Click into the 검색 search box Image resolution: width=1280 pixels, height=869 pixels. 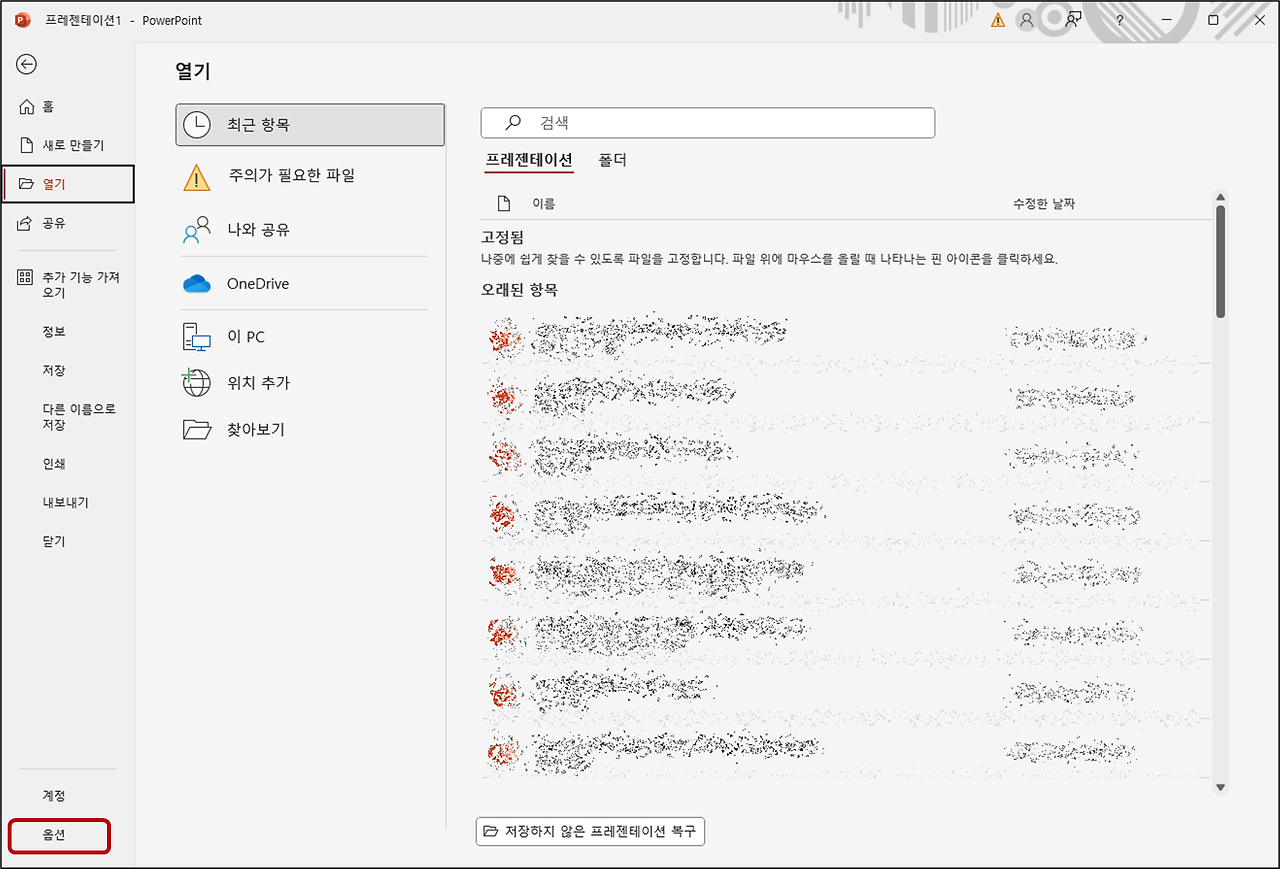(708, 123)
